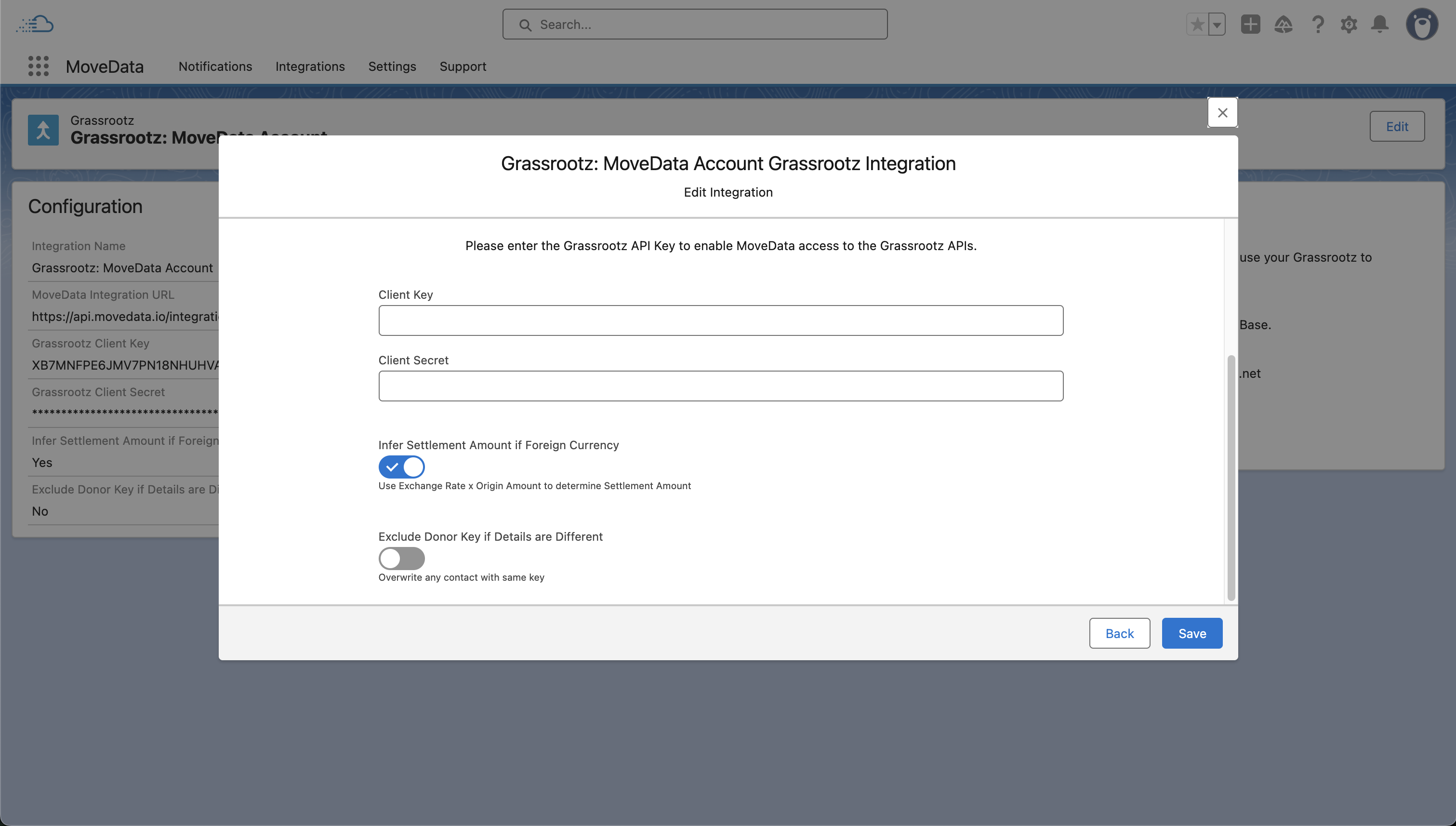Image resolution: width=1456 pixels, height=826 pixels.
Task: Focus the Client Key field
Action: (x=720, y=320)
